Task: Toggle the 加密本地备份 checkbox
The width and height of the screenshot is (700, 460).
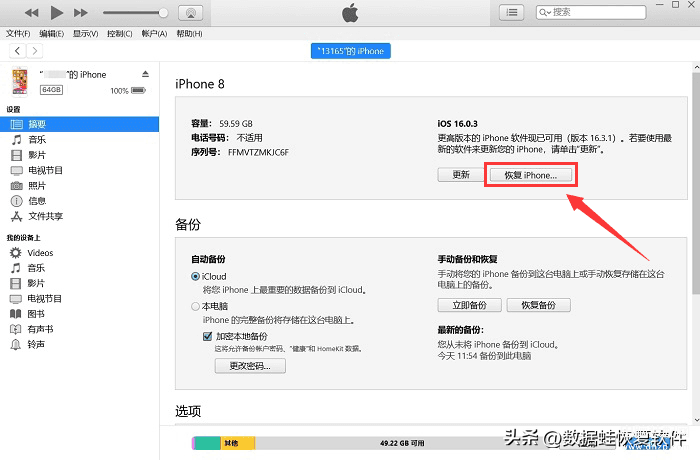Action: click(x=207, y=336)
